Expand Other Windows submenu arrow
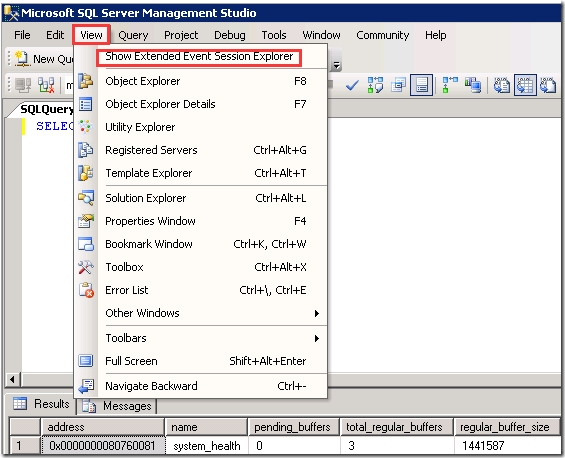This screenshot has width=565, height=458. pos(317,313)
